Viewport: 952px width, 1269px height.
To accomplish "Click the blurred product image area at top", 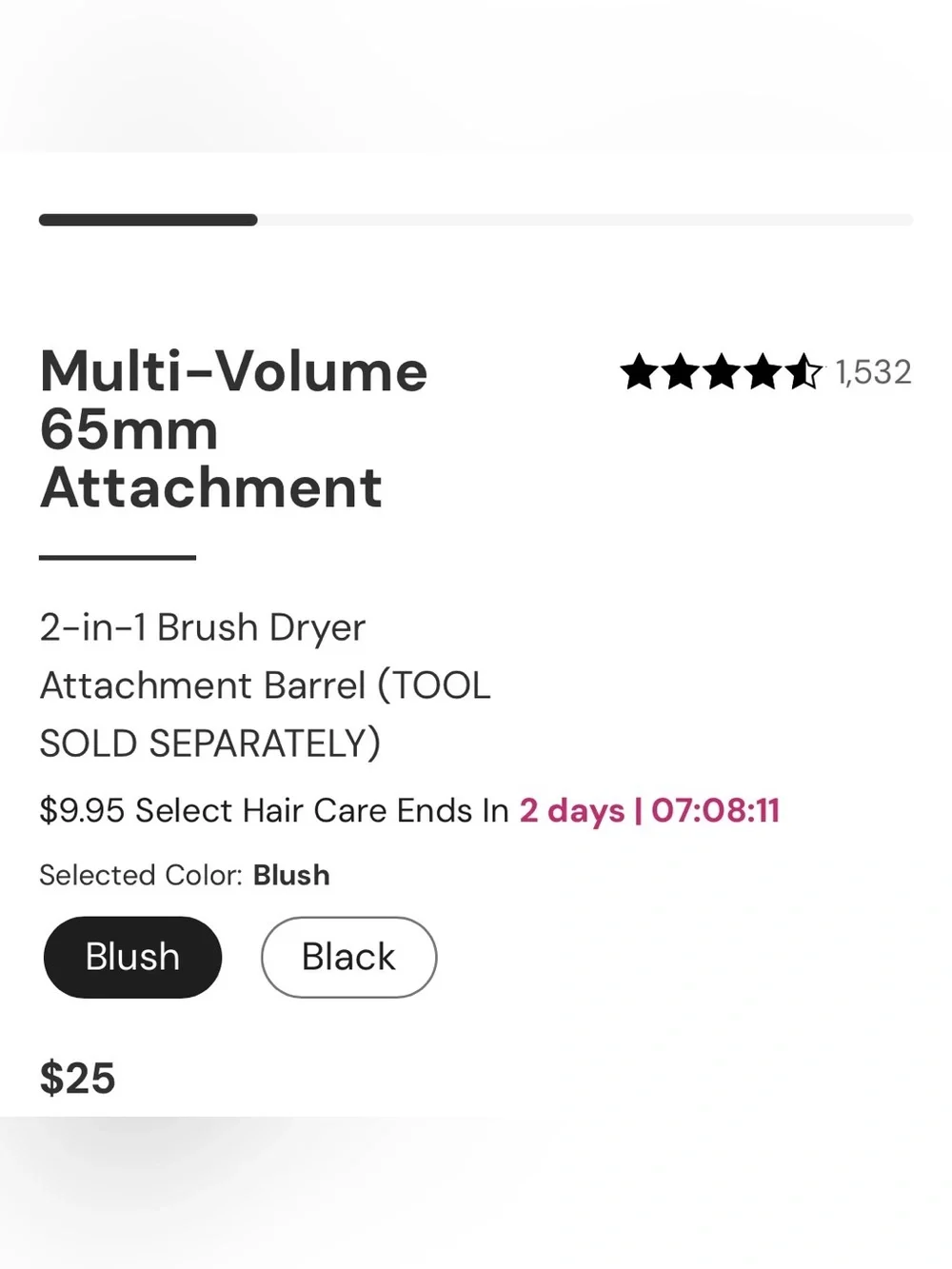I will click(x=476, y=76).
